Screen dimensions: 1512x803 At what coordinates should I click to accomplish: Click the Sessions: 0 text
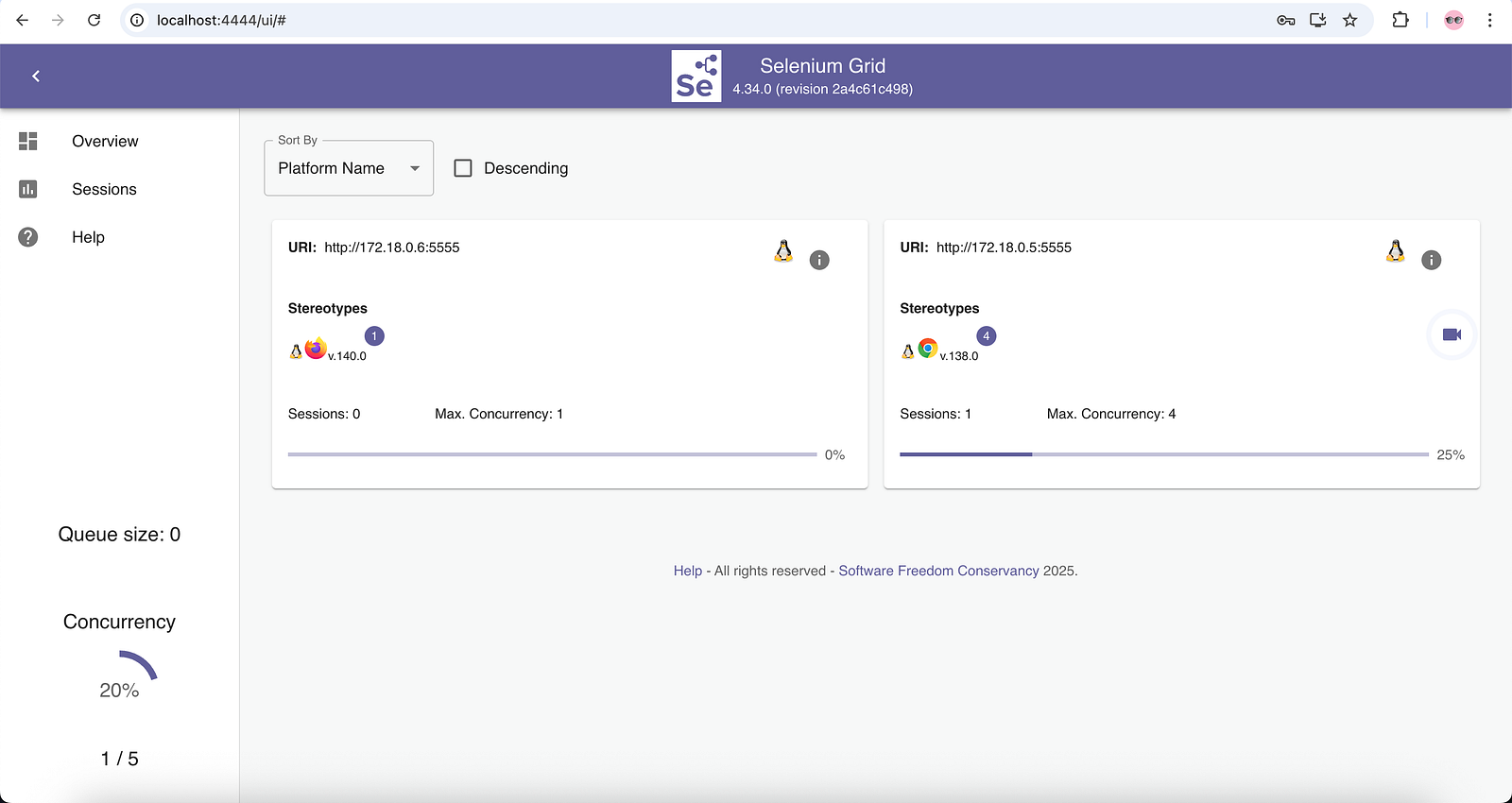click(x=324, y=414)
